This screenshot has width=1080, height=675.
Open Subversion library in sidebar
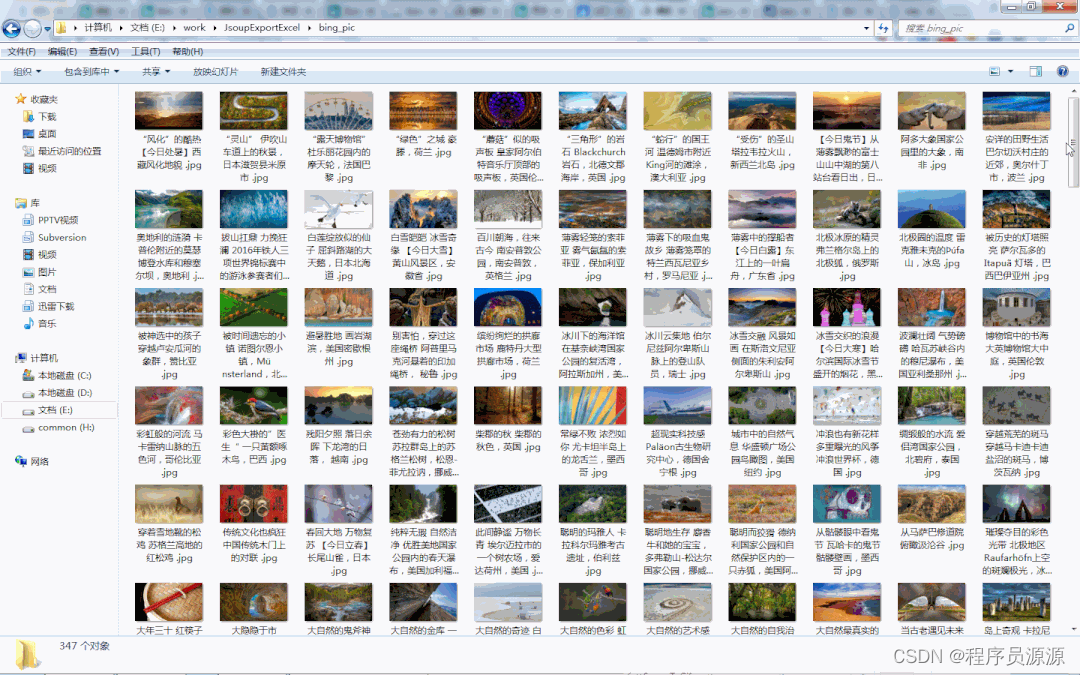[54, 238]
